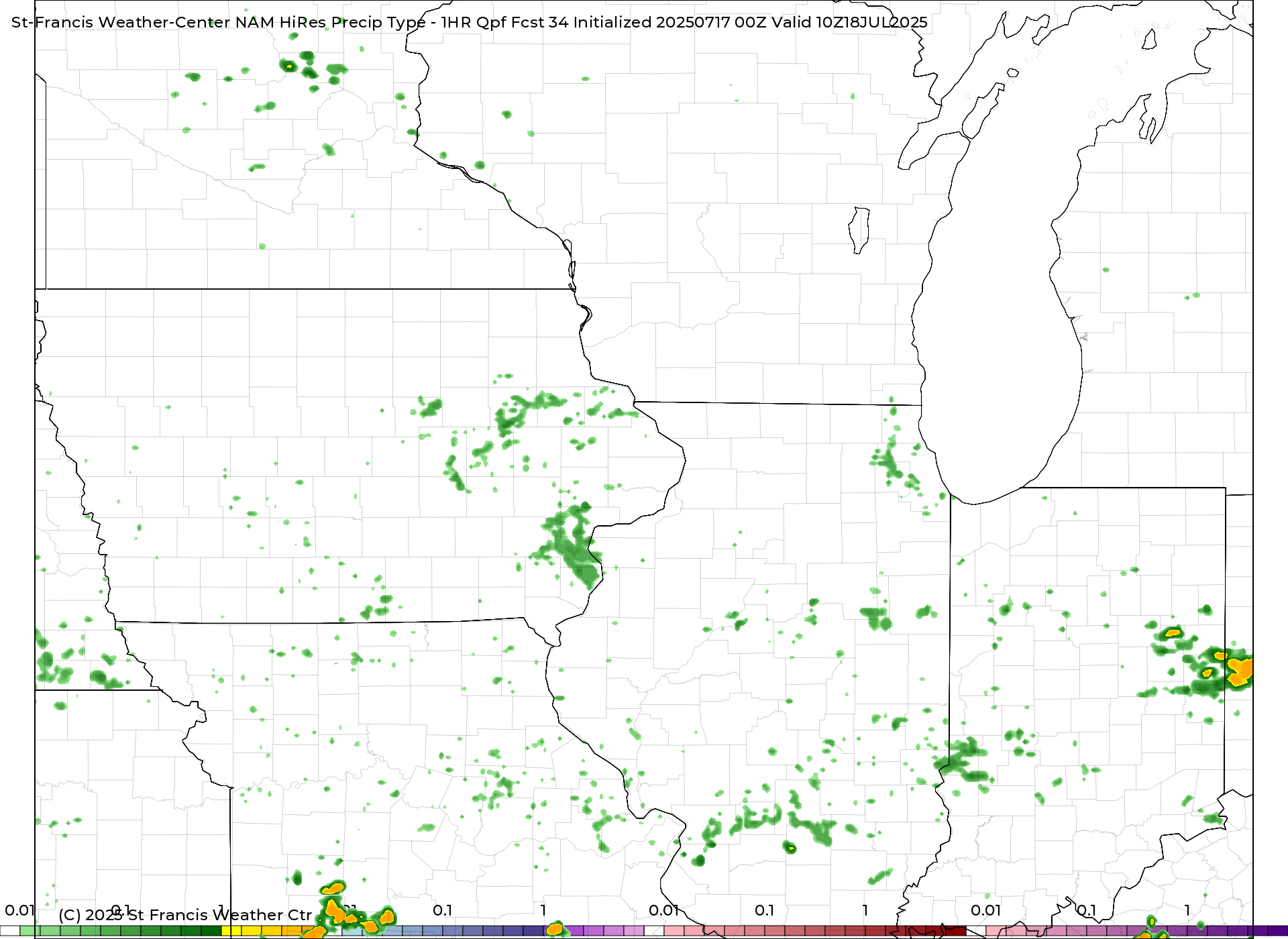Click the 1 label above the blue scale
1288x939 pixels.
(x=543, y=910)
